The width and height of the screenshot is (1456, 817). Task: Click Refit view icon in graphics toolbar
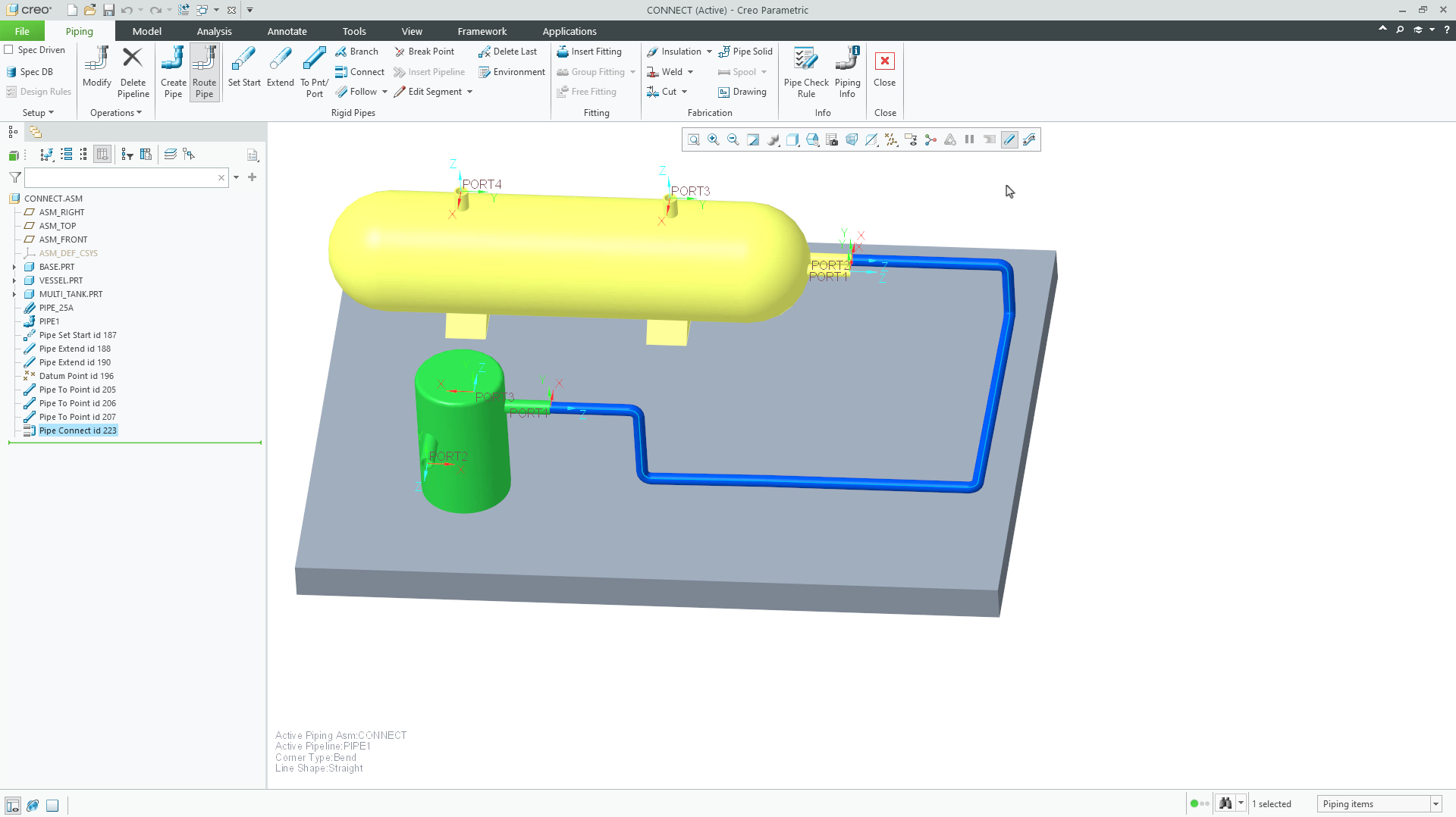[694, 139]
